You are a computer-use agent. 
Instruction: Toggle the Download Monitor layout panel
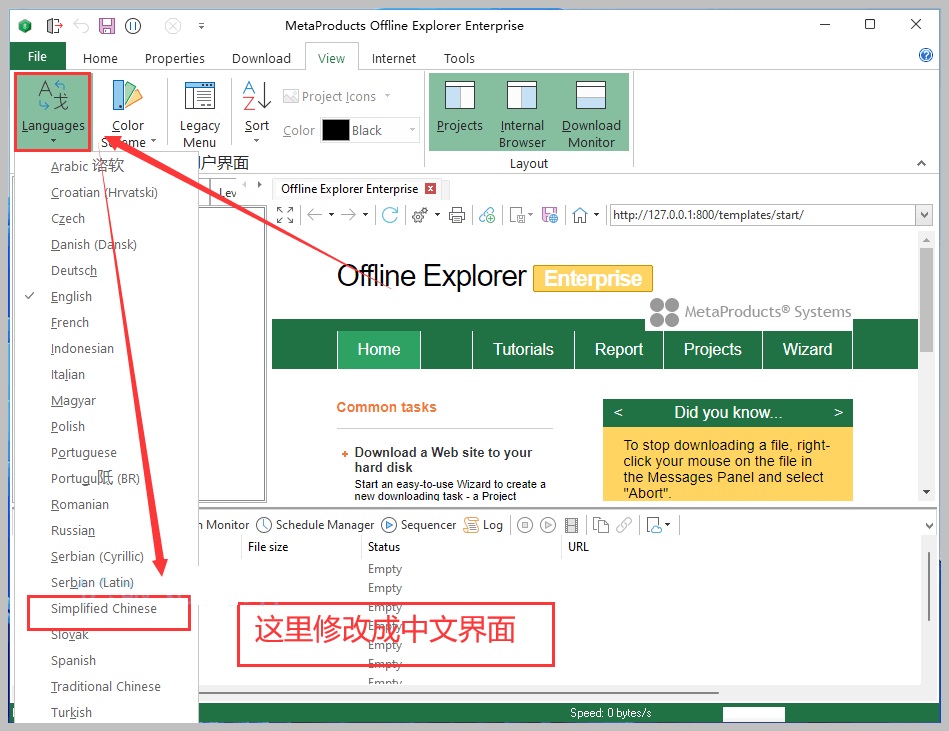pyautogui.click(x=591, y=112)
